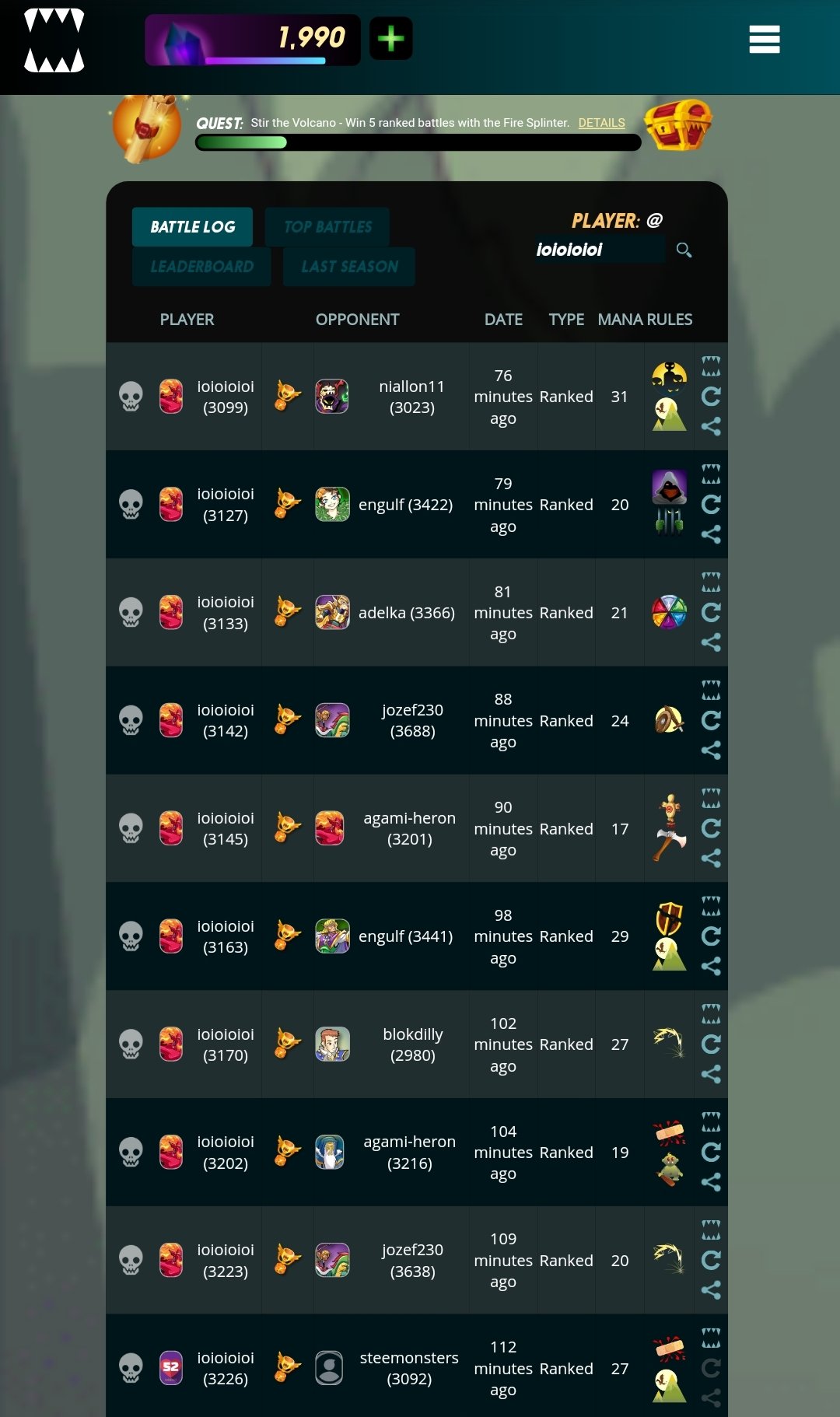Switch to the Top Battles tab

click(327, 227)
